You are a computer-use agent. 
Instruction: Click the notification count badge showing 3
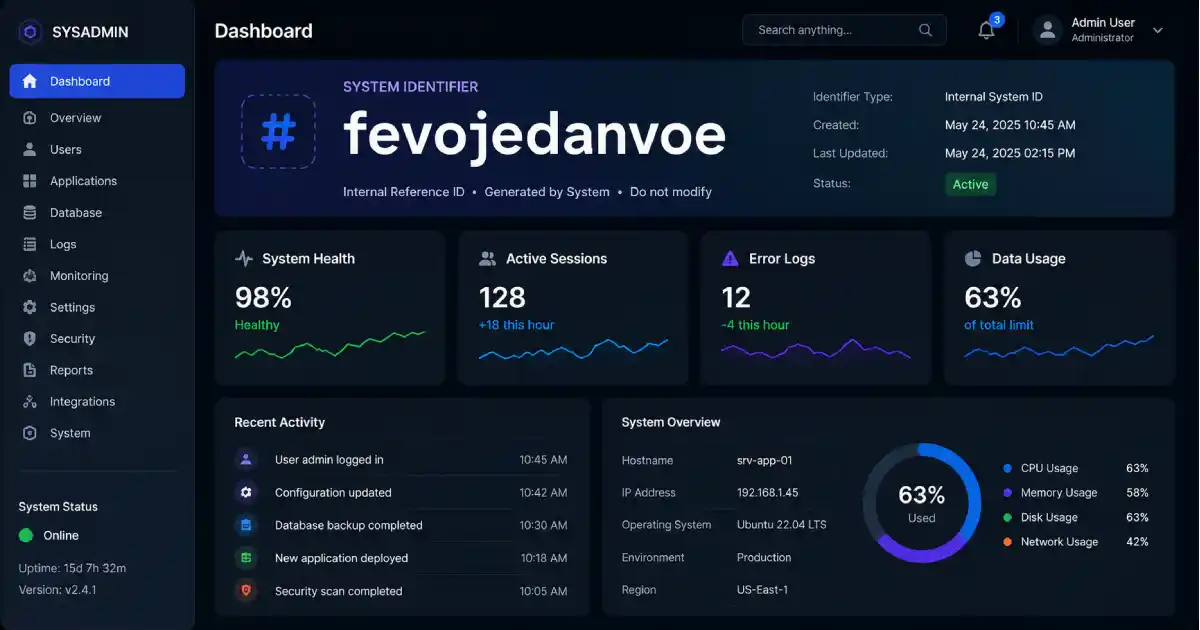(996, 19)
